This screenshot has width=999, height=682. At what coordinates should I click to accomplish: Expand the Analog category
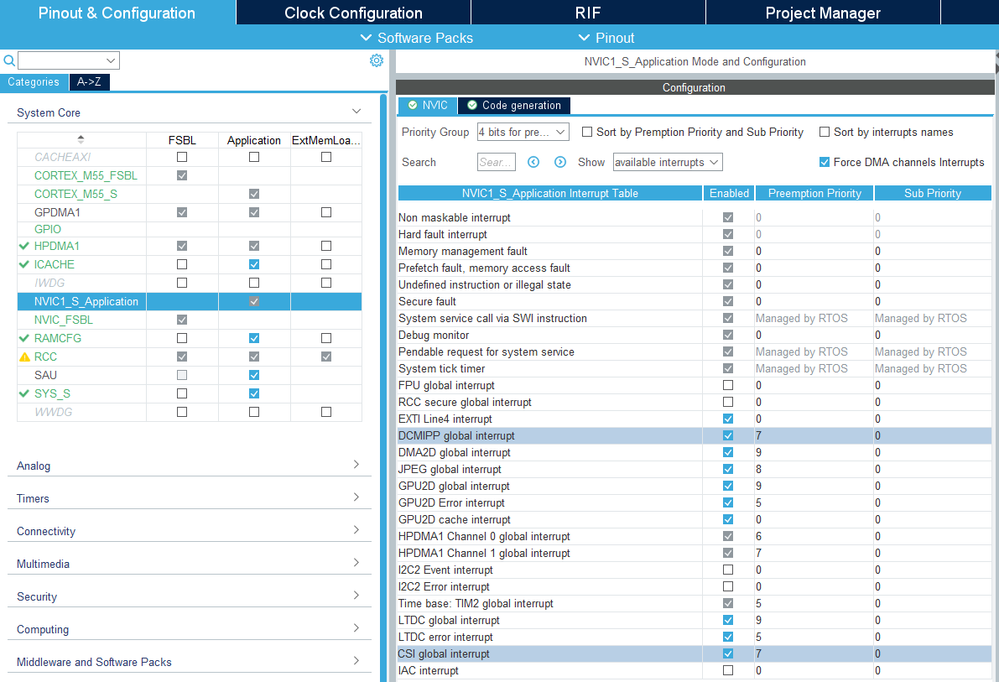point(357,465)
